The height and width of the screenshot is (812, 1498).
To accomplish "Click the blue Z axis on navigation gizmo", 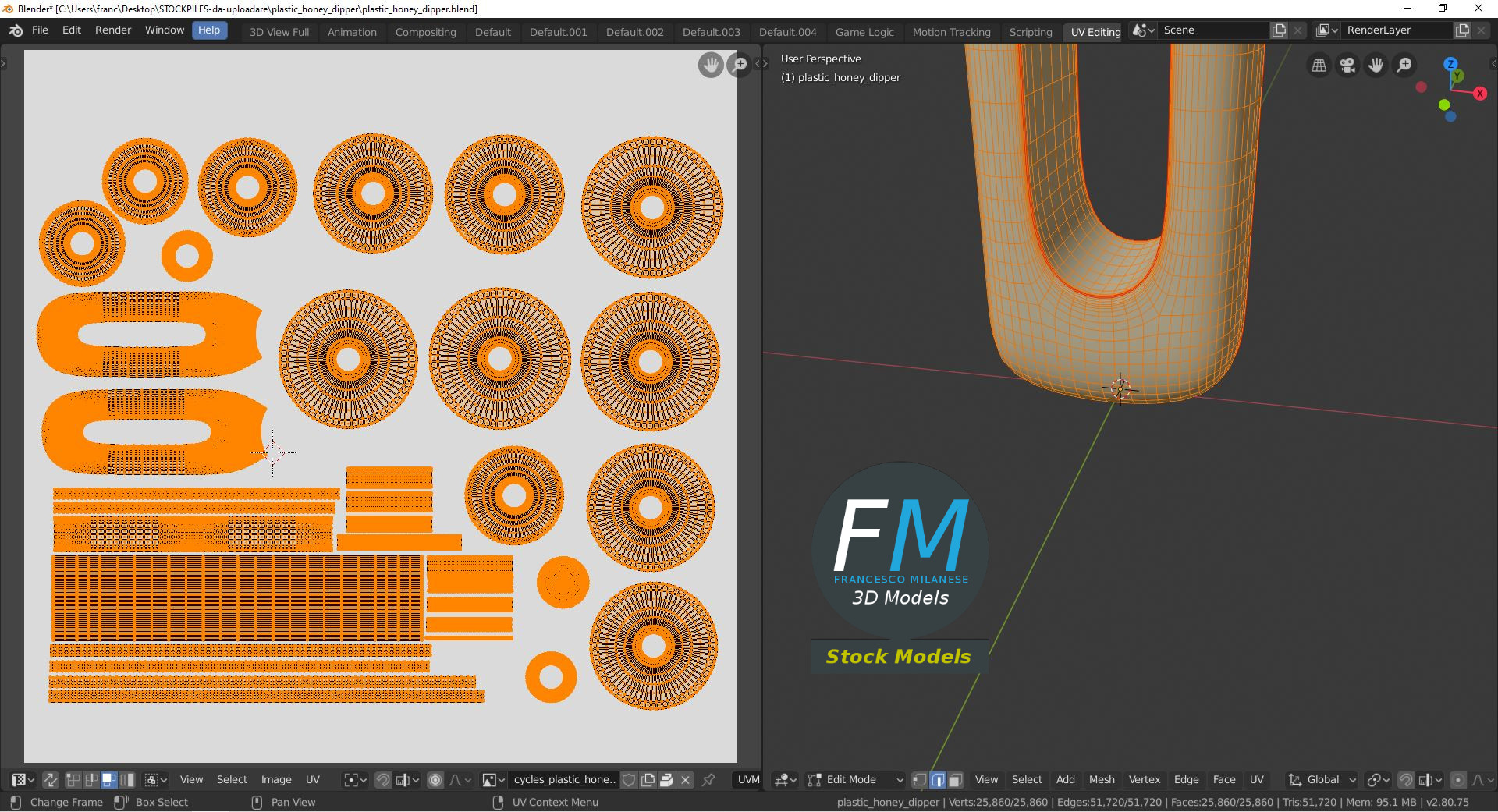I will 1450,64.
